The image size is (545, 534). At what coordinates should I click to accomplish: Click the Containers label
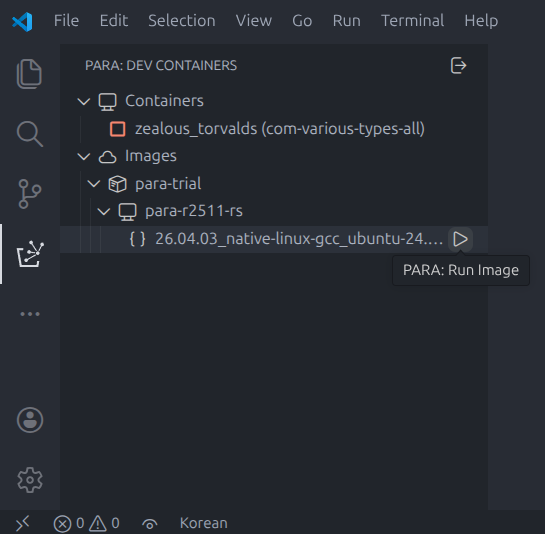pos(164,101)
